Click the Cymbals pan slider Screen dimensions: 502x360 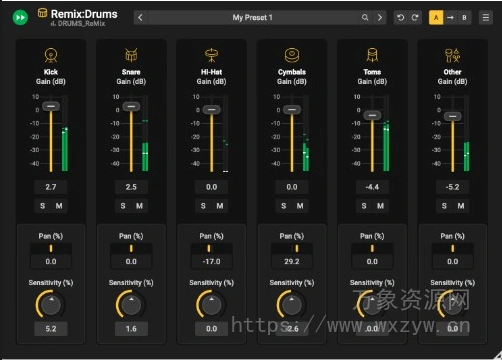tap(292, 248)
